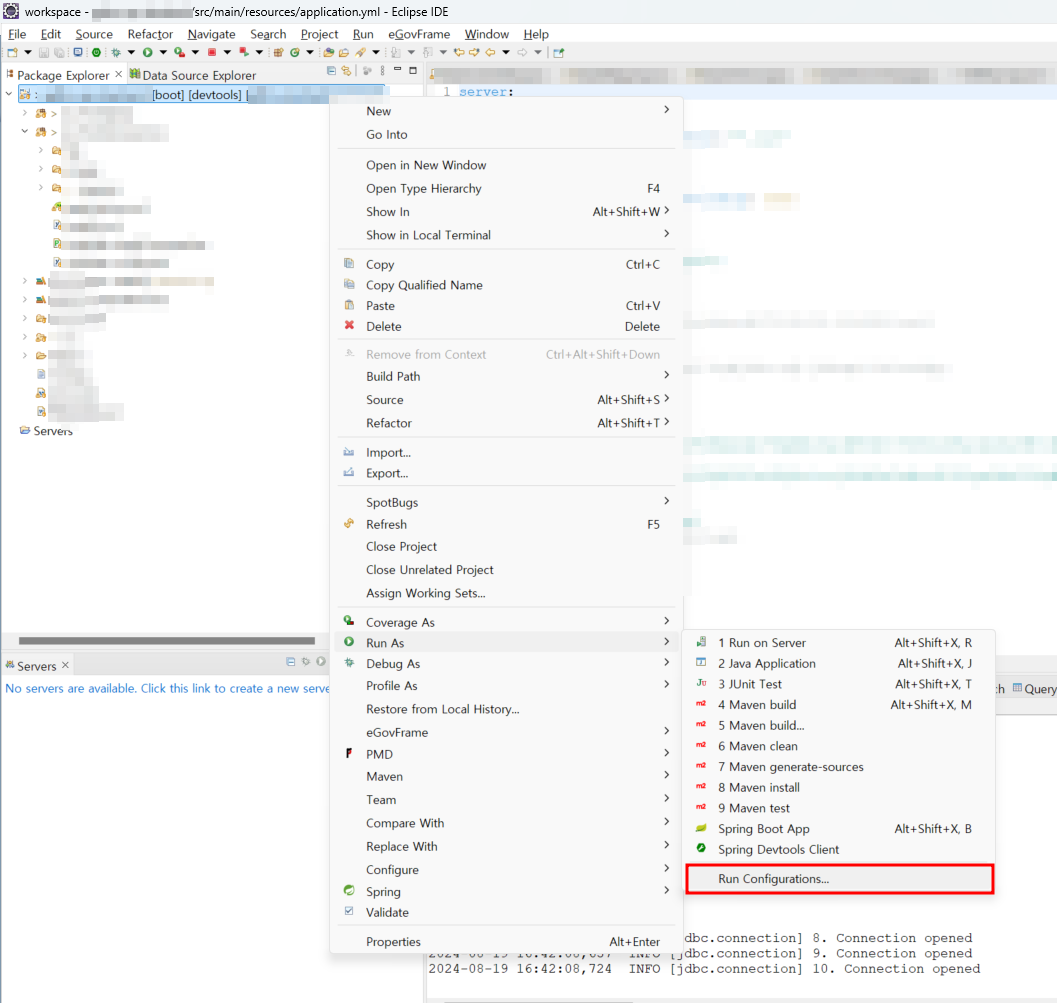Screen dimensions: 1057x1003
Task: Expand the Build Path submenu
Action: pyautogui.click(x=666, y=375)
